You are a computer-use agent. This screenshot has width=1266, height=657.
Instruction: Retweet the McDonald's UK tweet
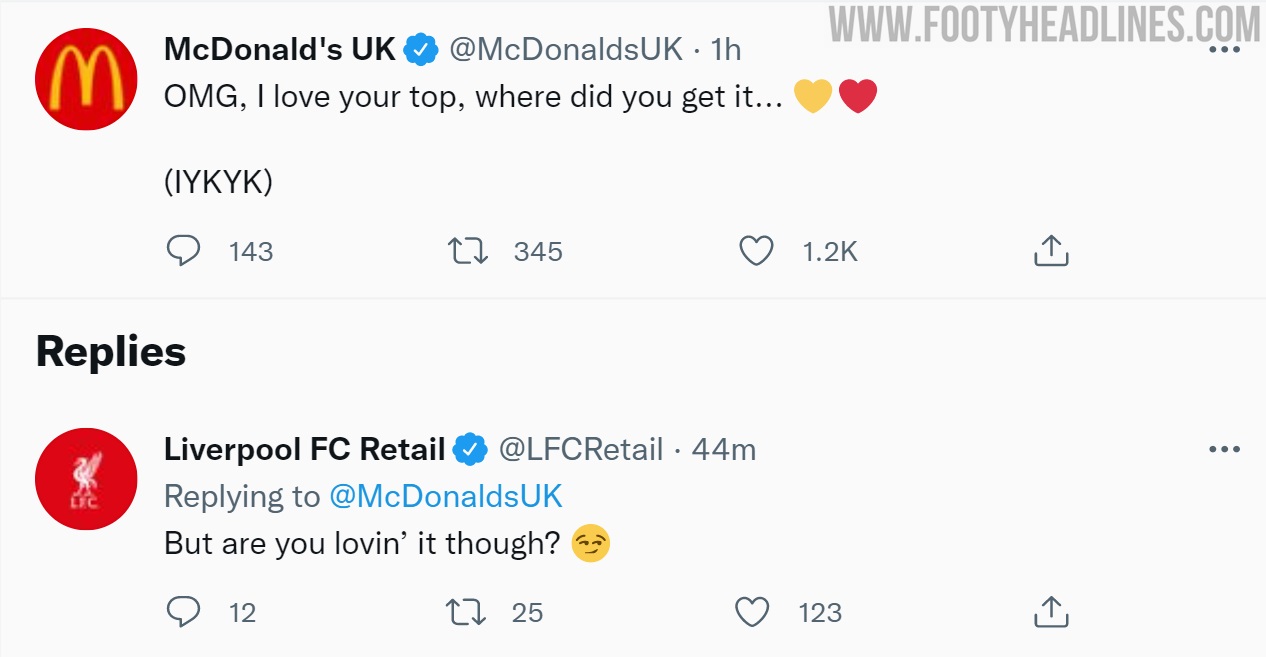click(x=467, y=251)
